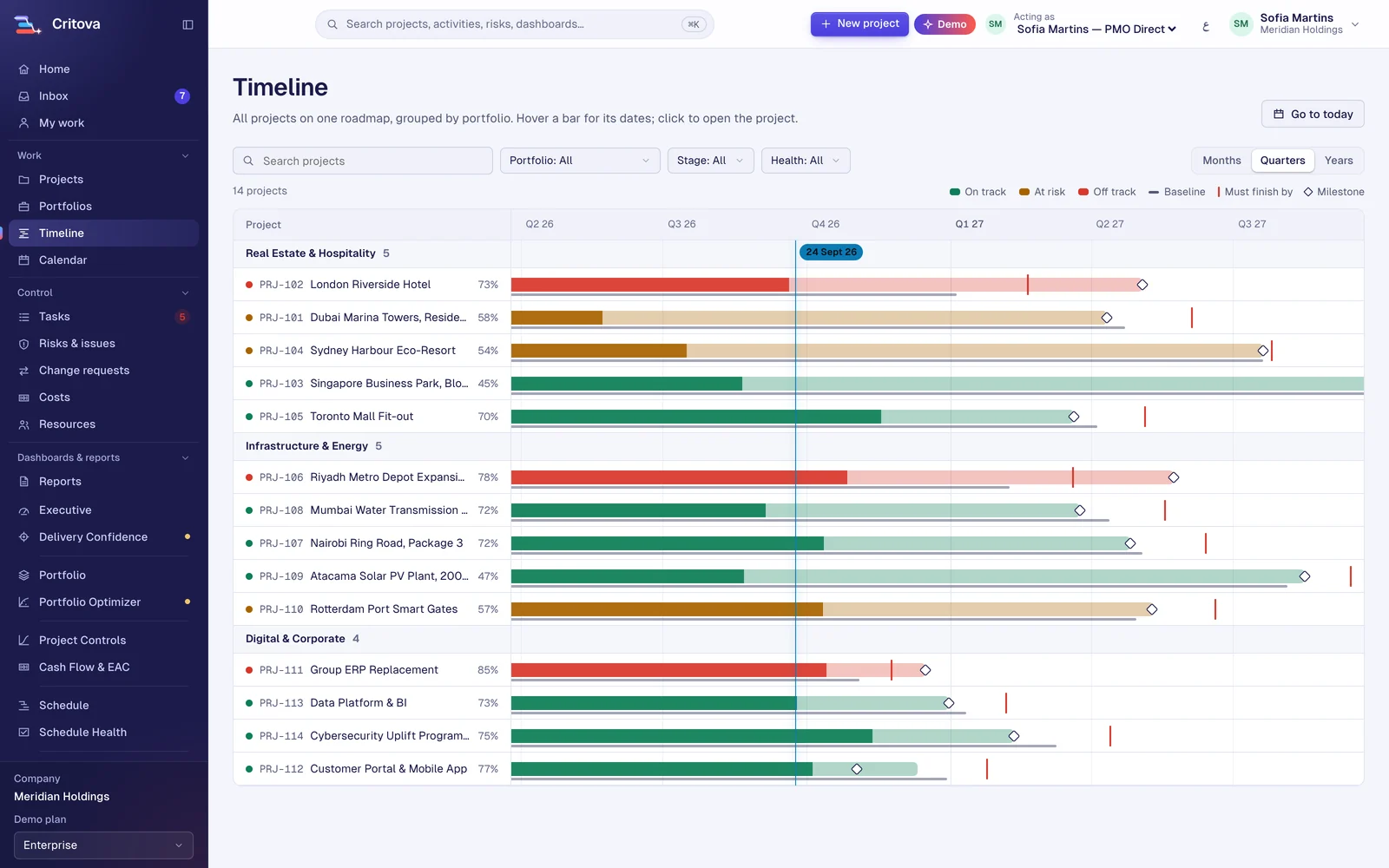Open Risks & issues
The height and width of the screenshot is (868, 1389).
pos(103,344)
